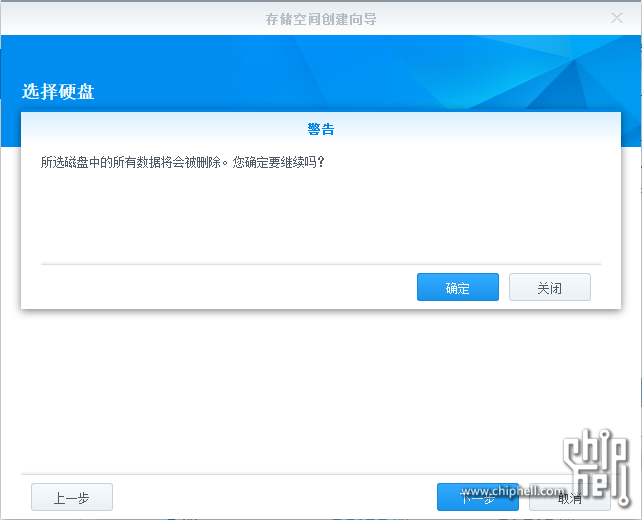642x520 pixels.
Task: Close the 存储空间创建向导 wizard window
Action: [617, 18]
